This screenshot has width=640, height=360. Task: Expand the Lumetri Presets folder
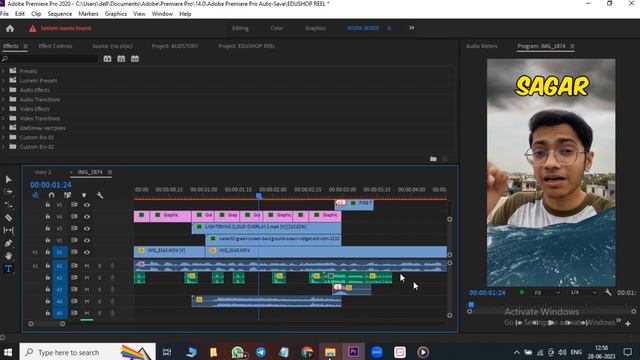click(x=4, y=80)
